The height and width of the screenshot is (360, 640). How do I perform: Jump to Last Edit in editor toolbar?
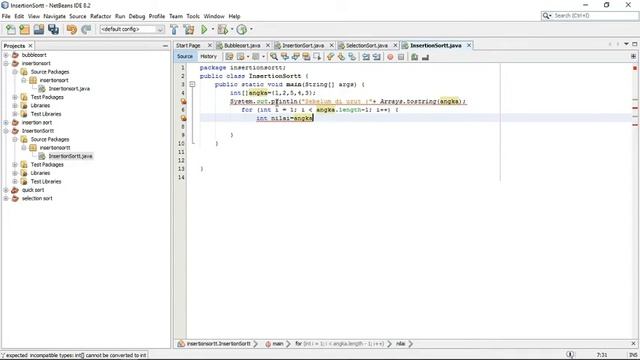click(229, 57)
